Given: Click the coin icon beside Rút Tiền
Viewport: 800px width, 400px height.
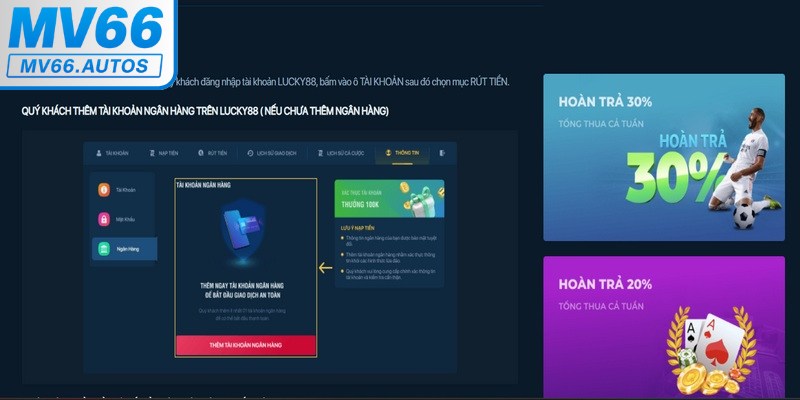Looking at the screenshot, I should pyautogui.click(x=201, y=153).
